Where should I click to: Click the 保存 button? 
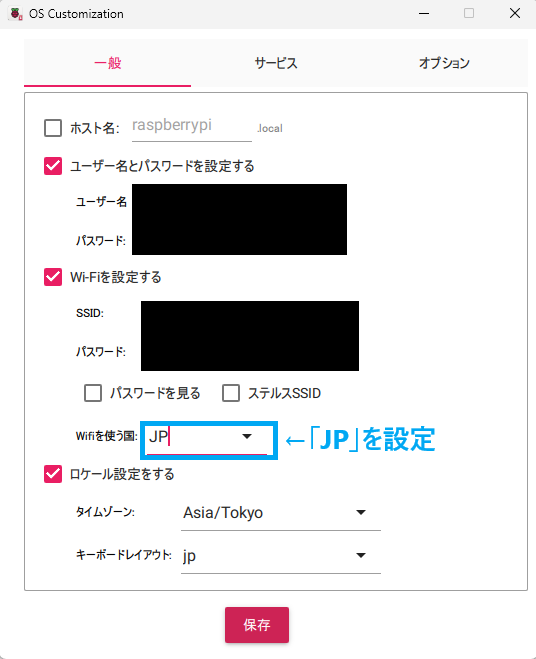click(257, 625)
